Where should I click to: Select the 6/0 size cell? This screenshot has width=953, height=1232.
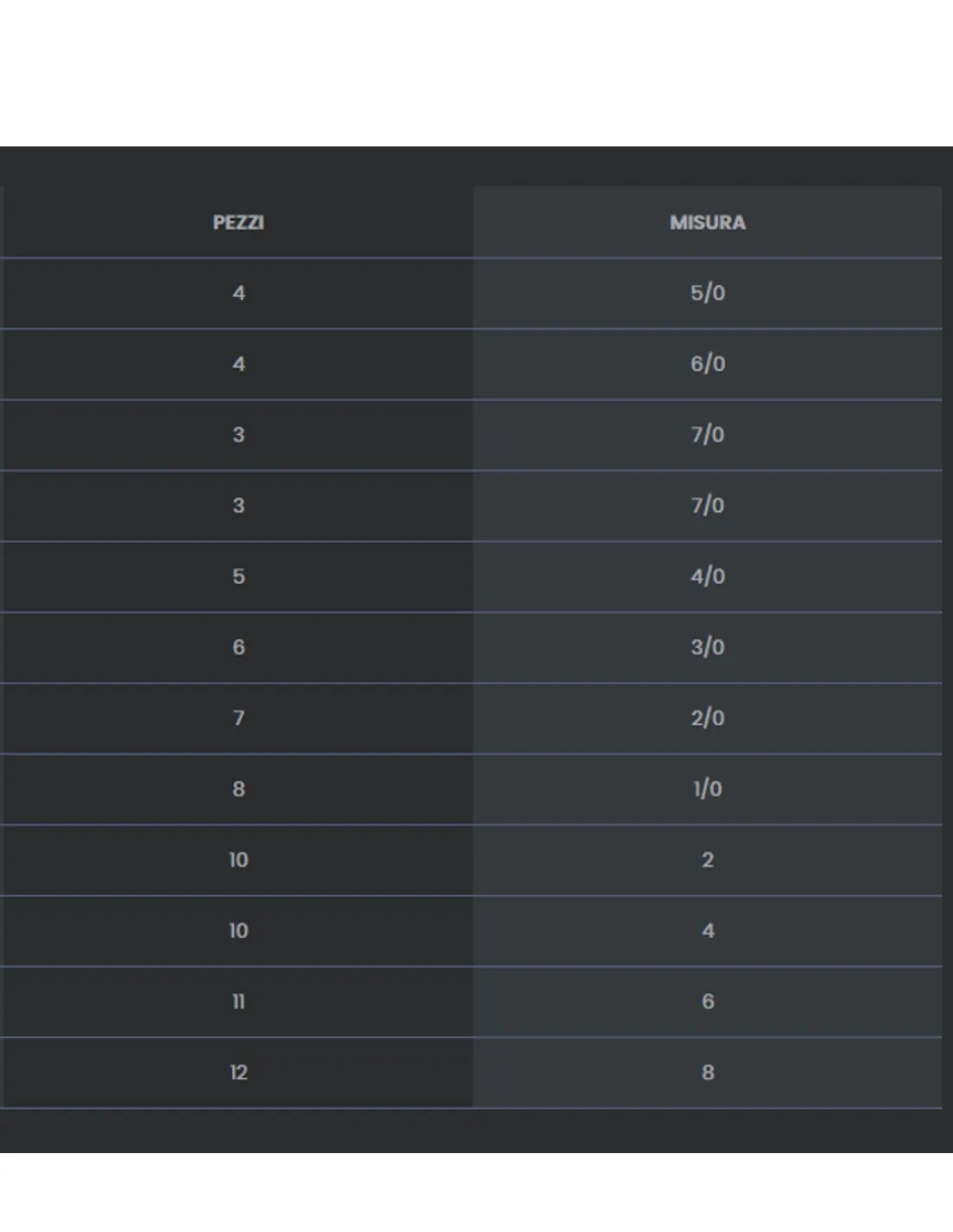(707, 365)
